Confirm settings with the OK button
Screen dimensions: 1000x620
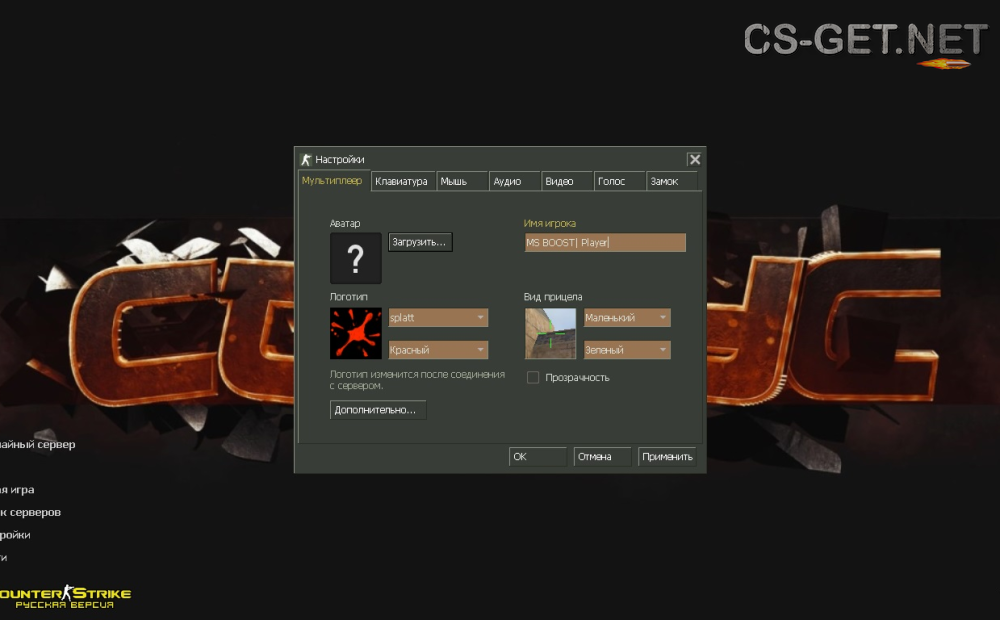[x=538, y=457]
